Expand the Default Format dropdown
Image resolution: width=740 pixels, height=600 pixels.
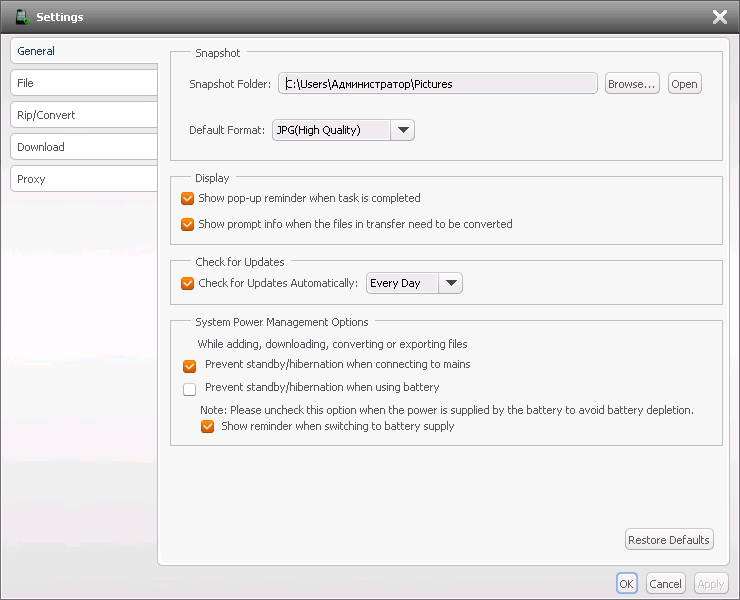click(403, 130)
